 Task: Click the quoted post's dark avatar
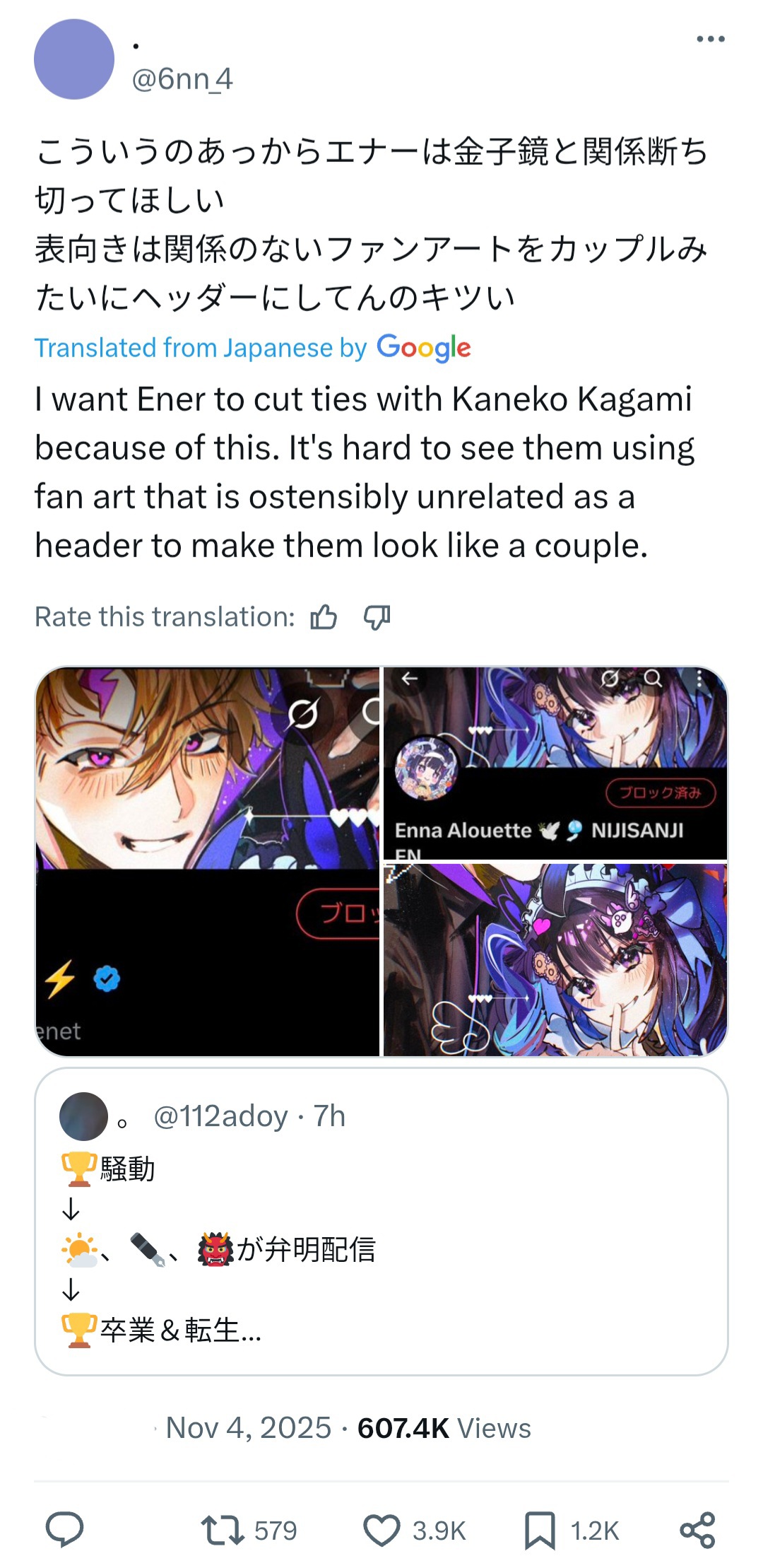click(x=83, y=1116)
